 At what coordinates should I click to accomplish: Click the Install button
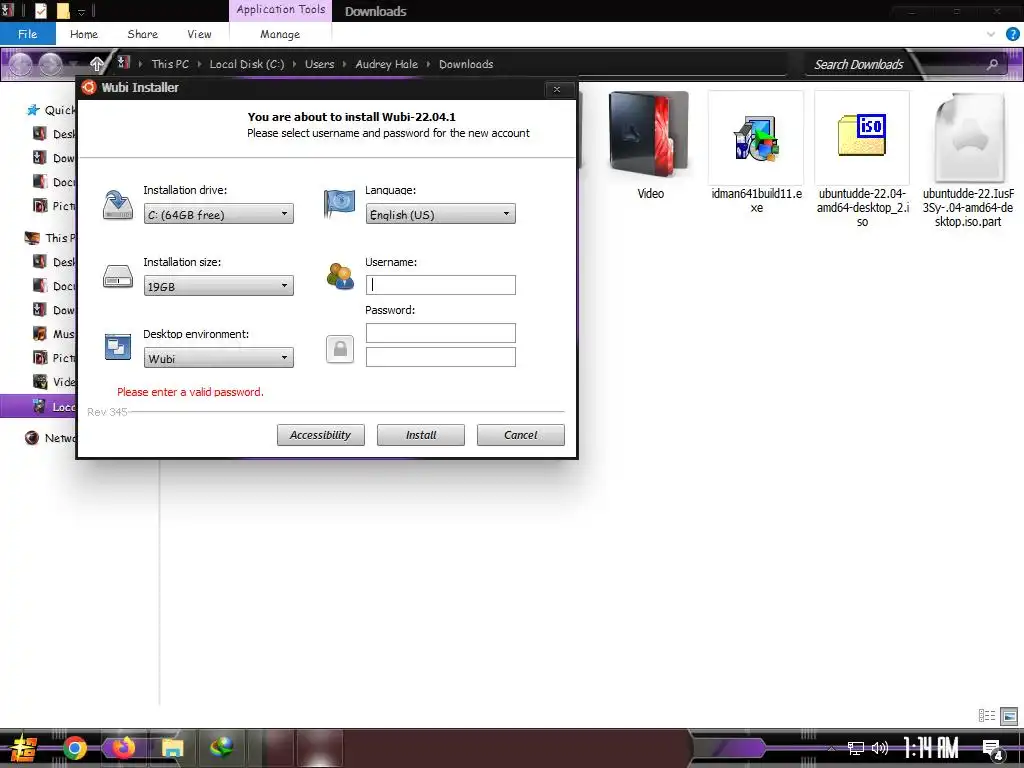[421, 435]
